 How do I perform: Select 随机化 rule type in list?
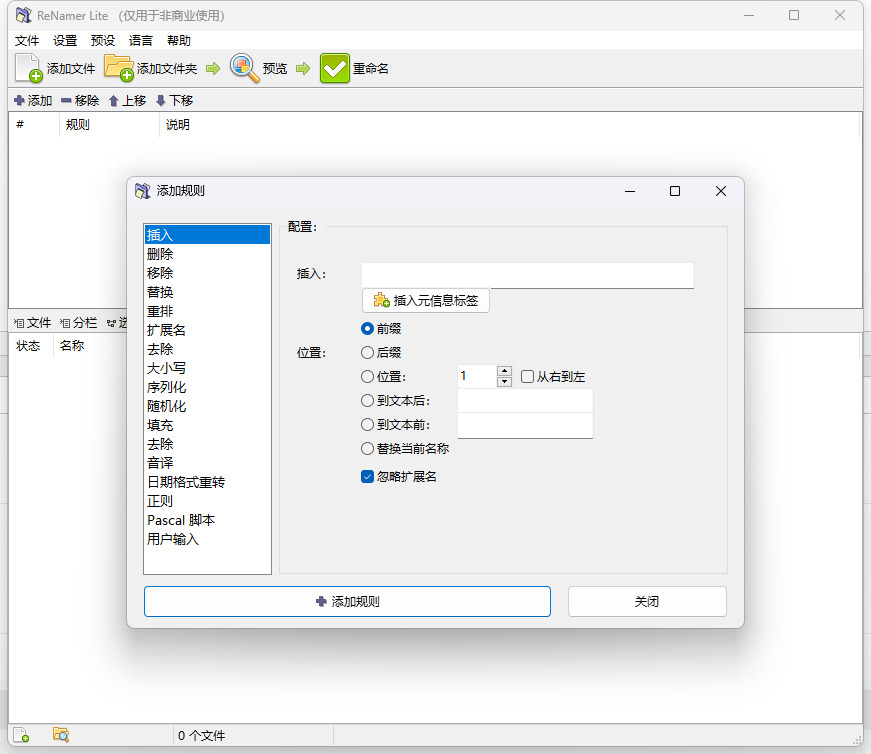pyautogui.click(x=207, y=406)
